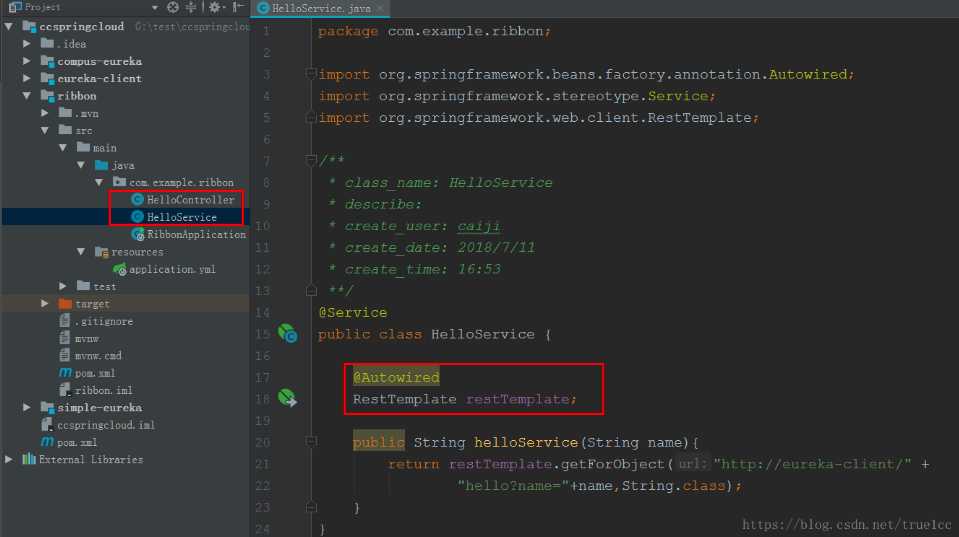Screen dimensions: 959x537
Task: Select ccspringcloud.iml file
Action: [105, 424]
